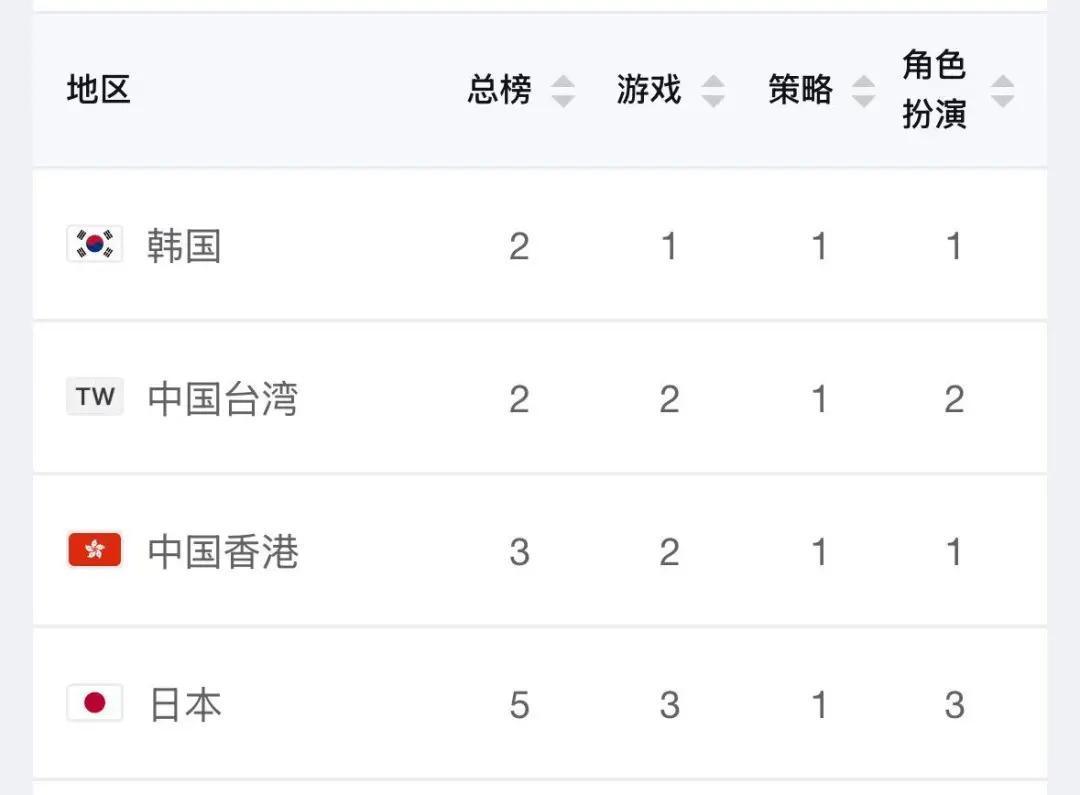Click the 地区 column header
1080x795 pixels.
[x=99, y=90]
